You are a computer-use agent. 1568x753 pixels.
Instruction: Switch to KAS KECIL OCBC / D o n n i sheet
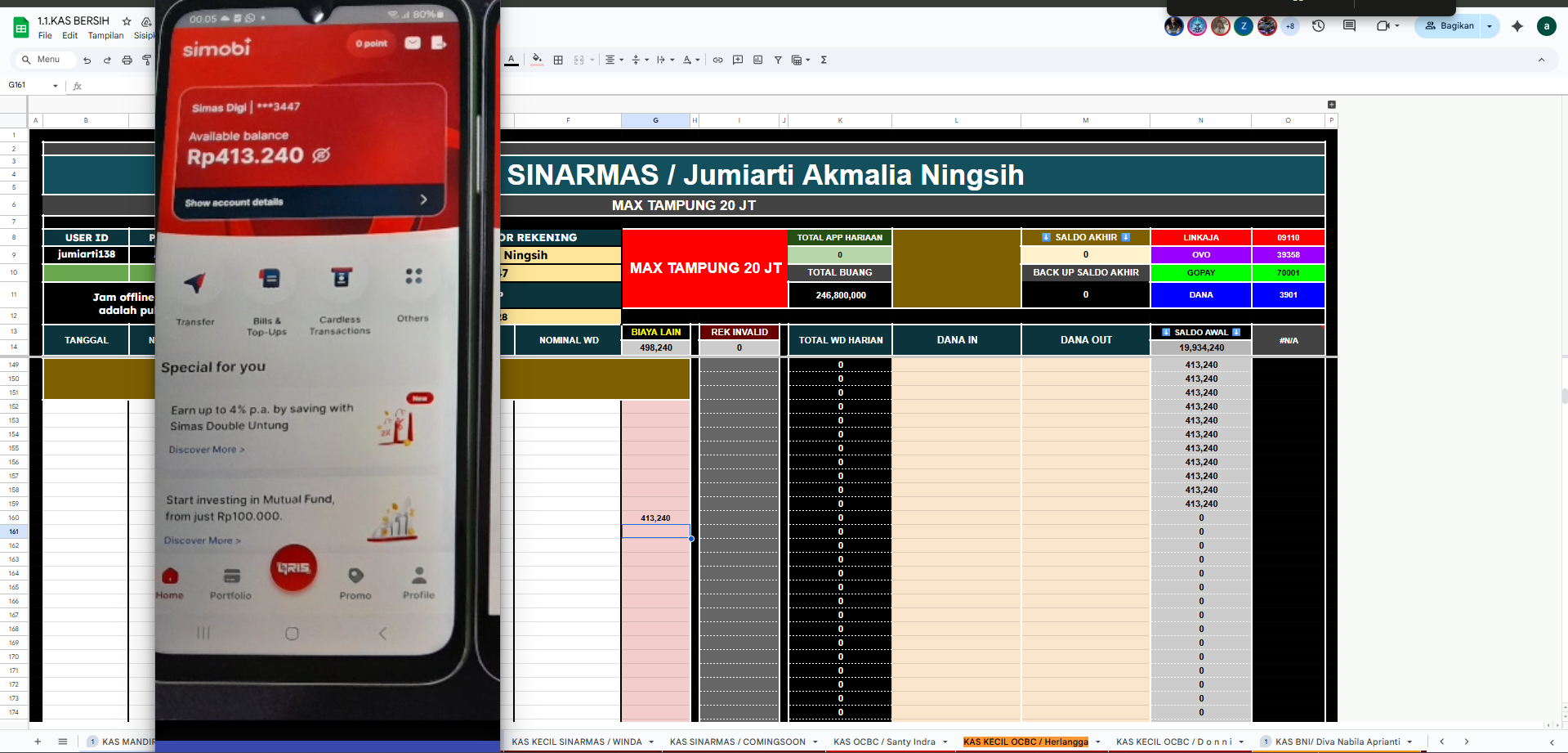pos(1174,742)
